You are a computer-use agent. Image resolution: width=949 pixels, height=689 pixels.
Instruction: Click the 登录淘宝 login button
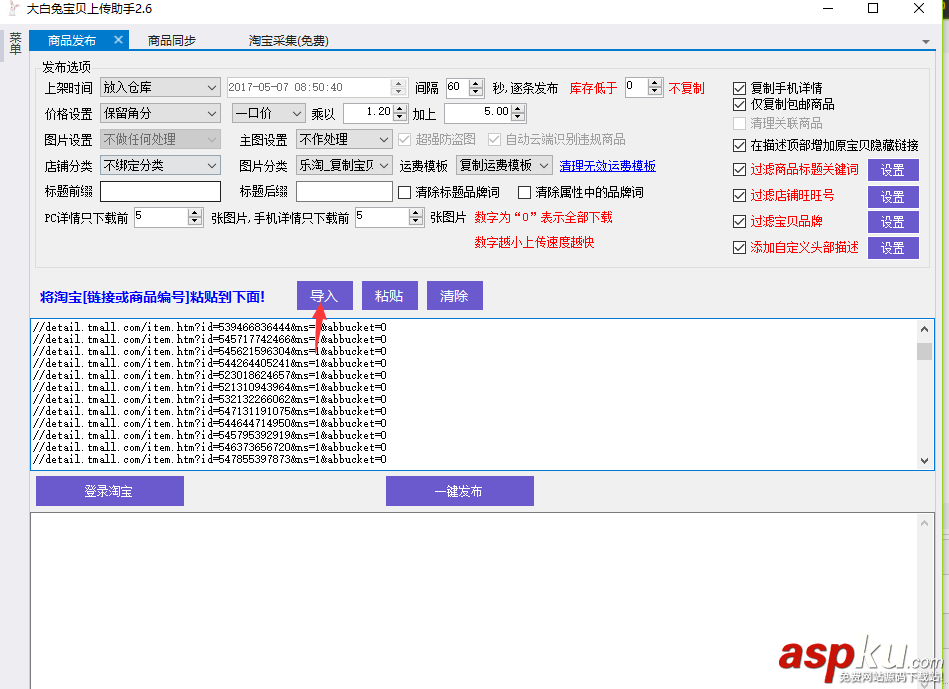pyautogui.click(x=109, y=490)
